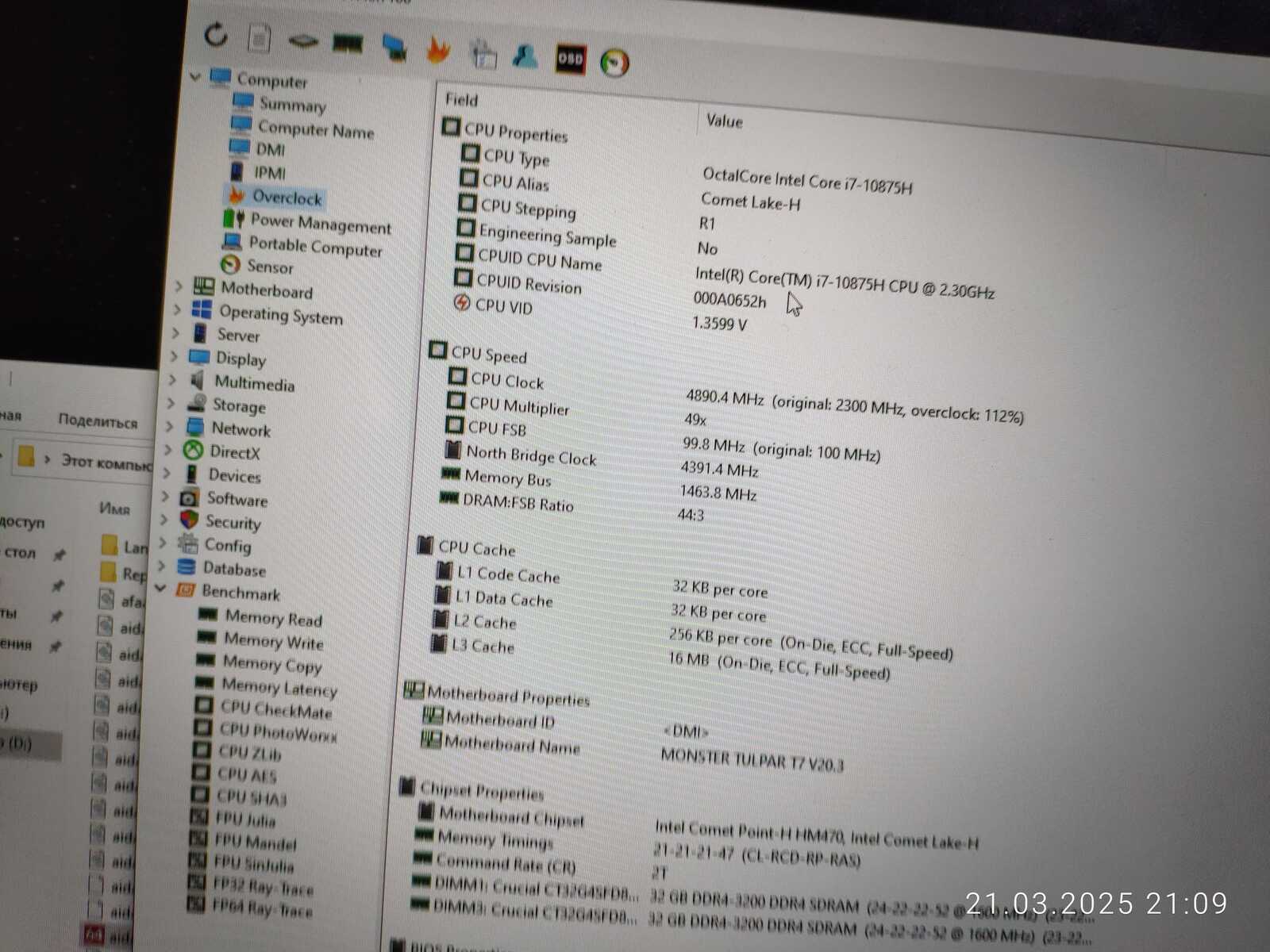Click the camera icon beside Software

click(189, 497)
